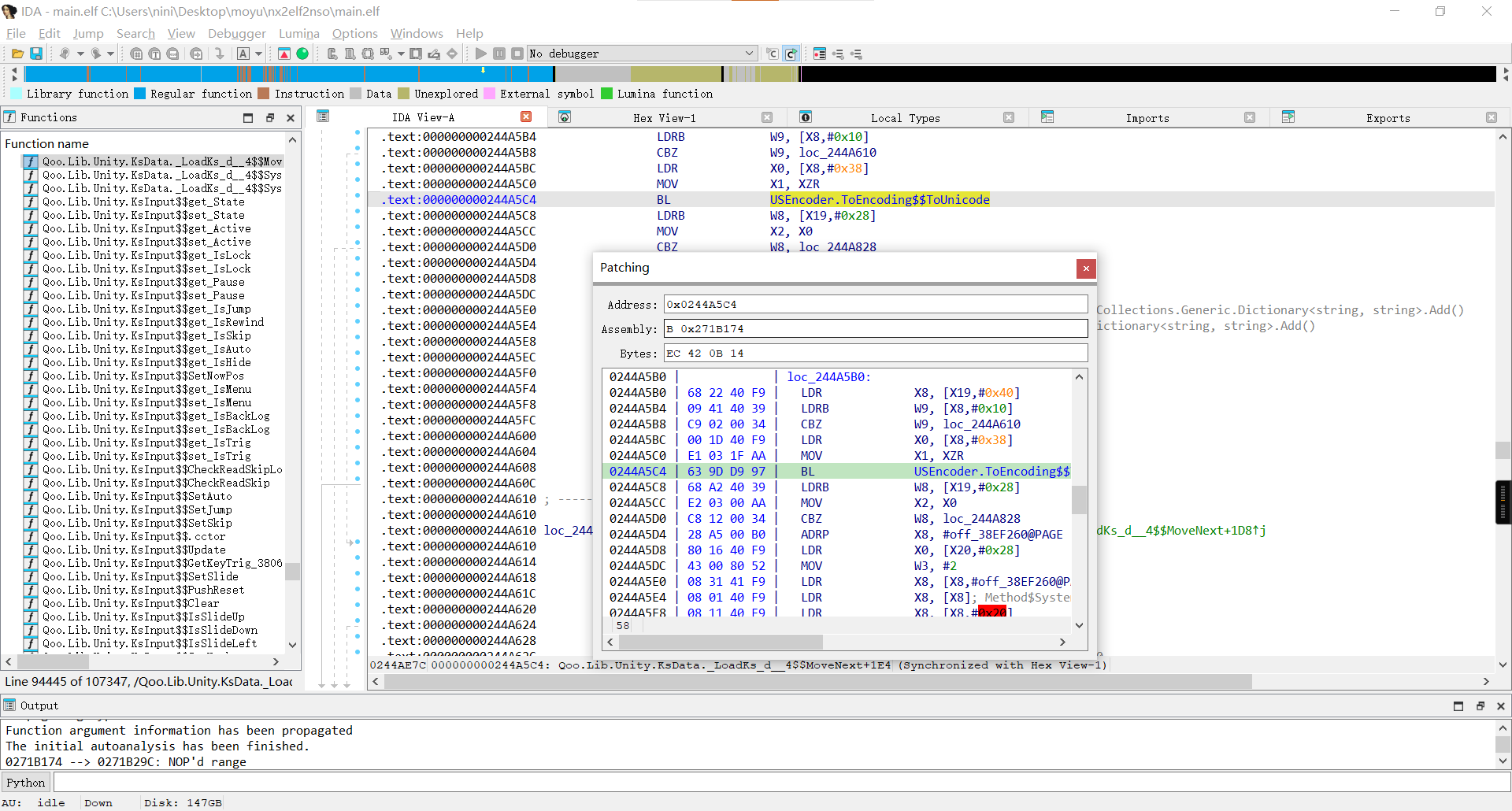The image size is (1512, 811).
Task: Click the first circular search toolbar icon
Action: [136, 54]
